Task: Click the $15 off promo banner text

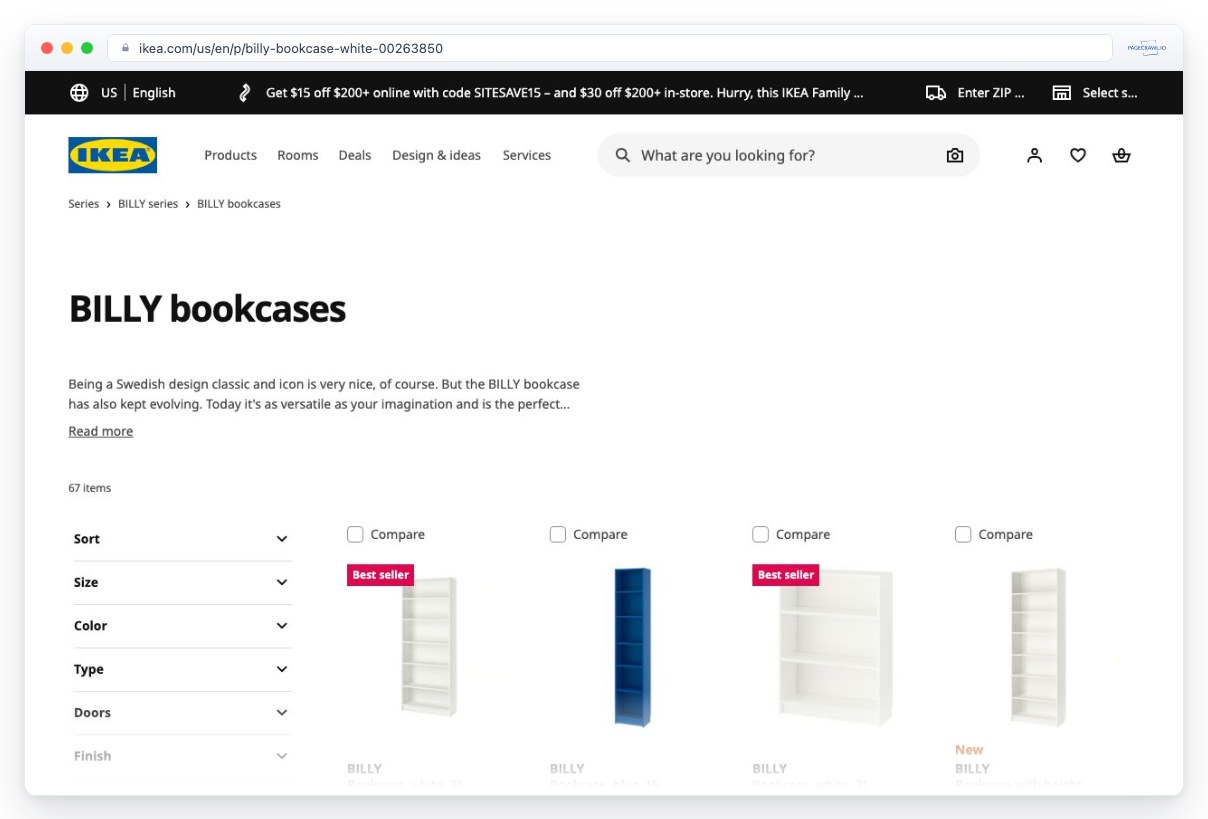Action: (x=565, y=93)
